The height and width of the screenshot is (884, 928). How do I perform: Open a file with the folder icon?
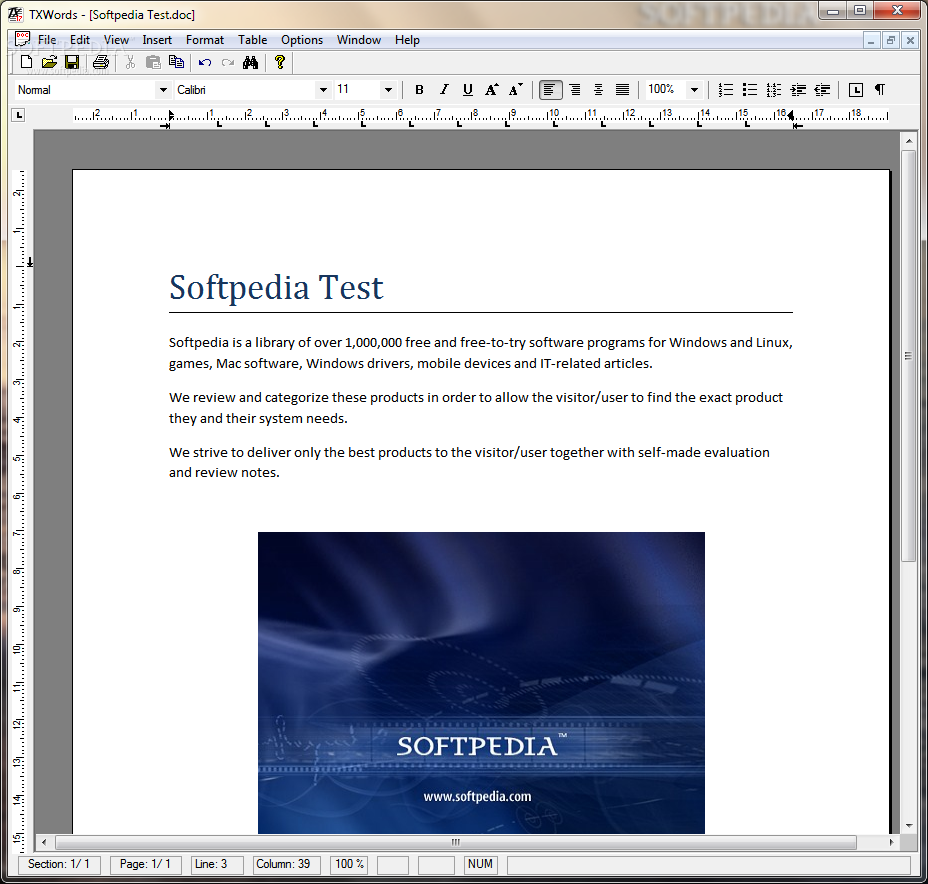tap(49, 62)
